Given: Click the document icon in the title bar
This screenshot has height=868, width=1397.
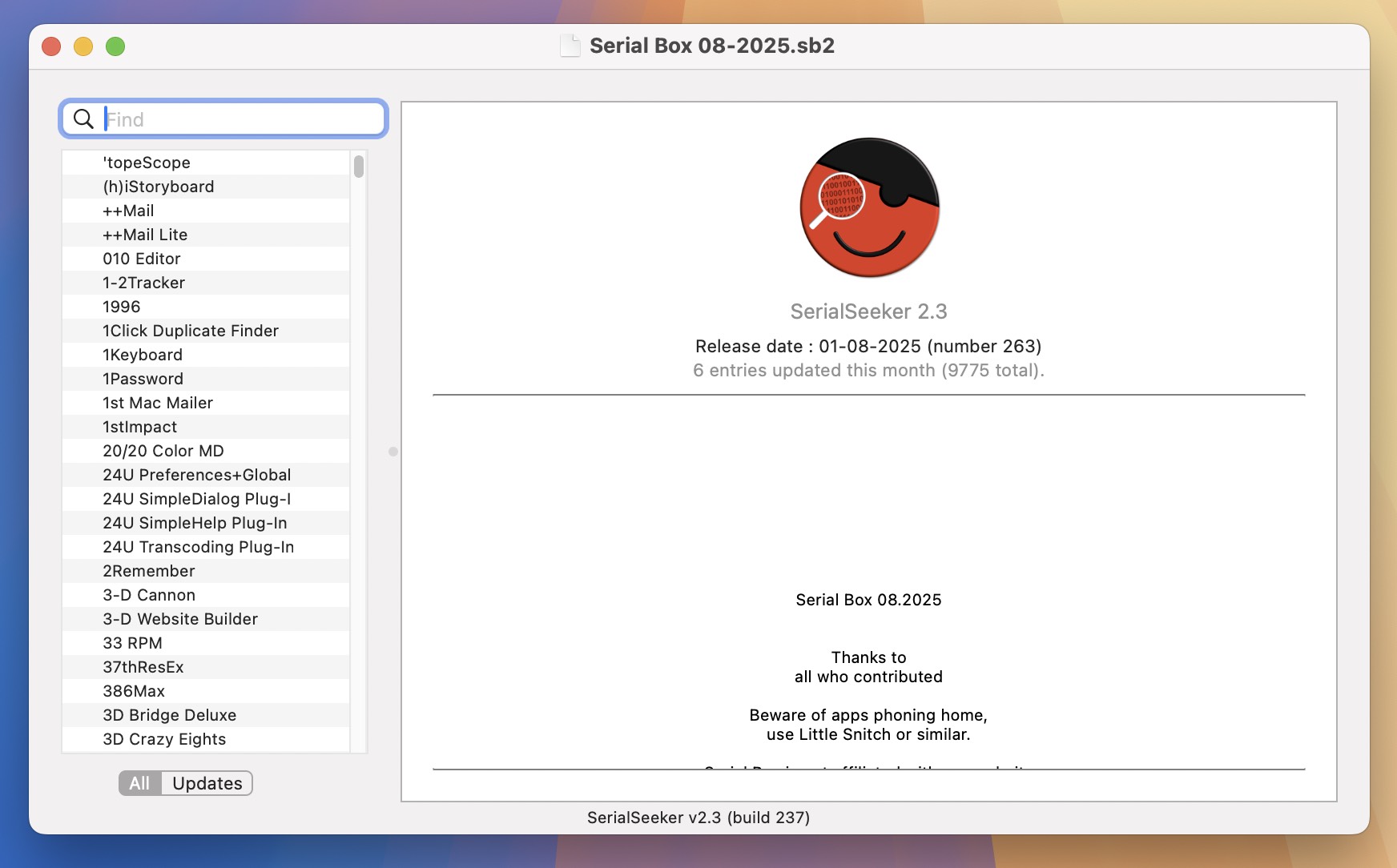Looking at the screenshot, I should [570, 46].
